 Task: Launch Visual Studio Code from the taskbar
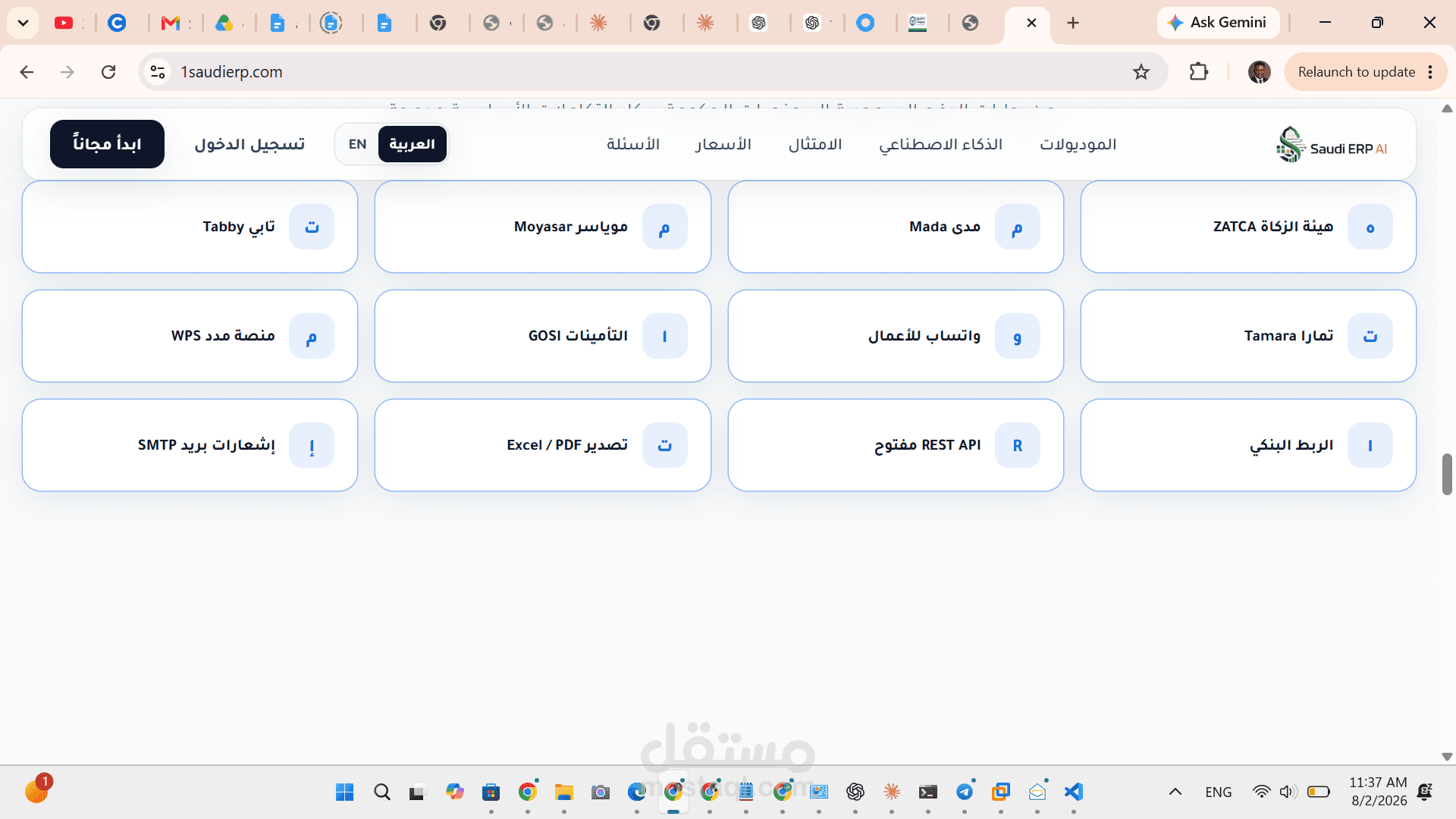[x=1074, y=792]
